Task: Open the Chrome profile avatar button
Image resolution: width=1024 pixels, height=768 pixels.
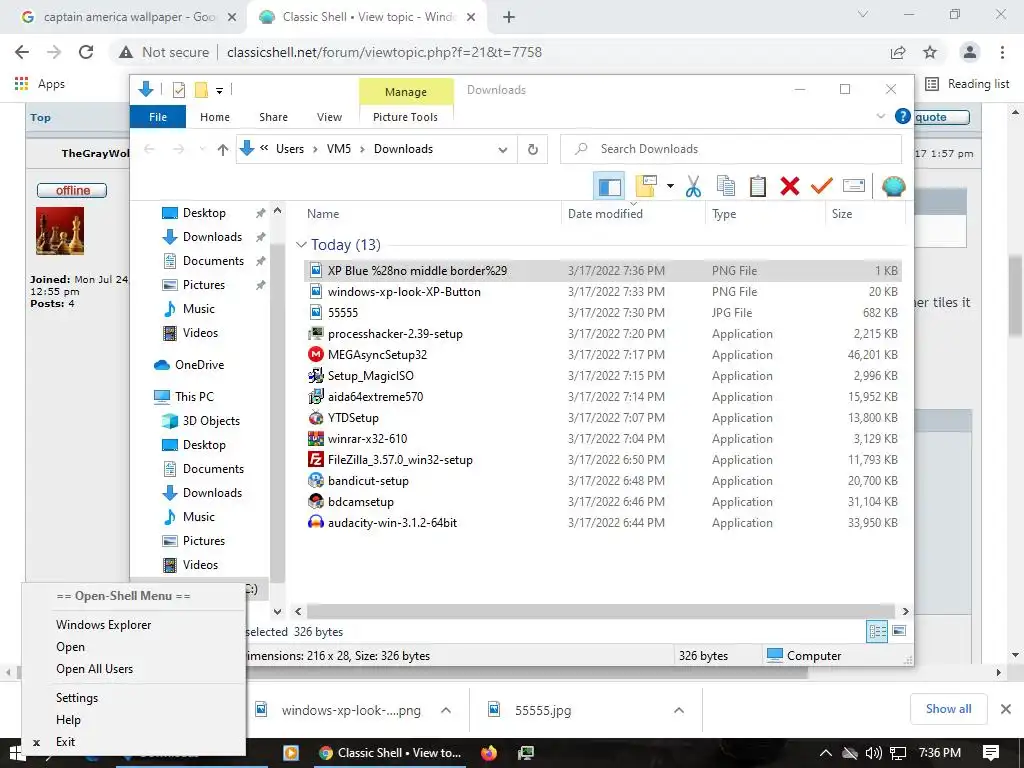Action: (x=970, y=52)
